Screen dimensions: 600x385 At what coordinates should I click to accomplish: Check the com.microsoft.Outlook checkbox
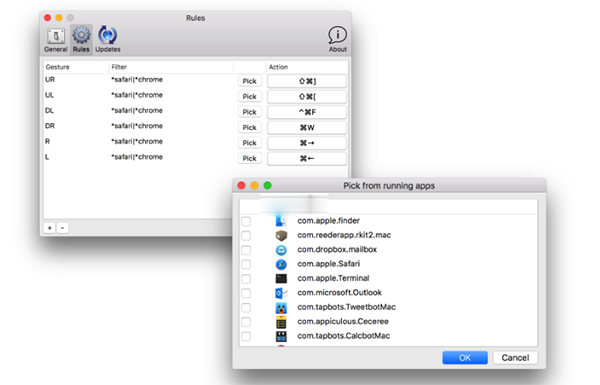pos(246,294)
